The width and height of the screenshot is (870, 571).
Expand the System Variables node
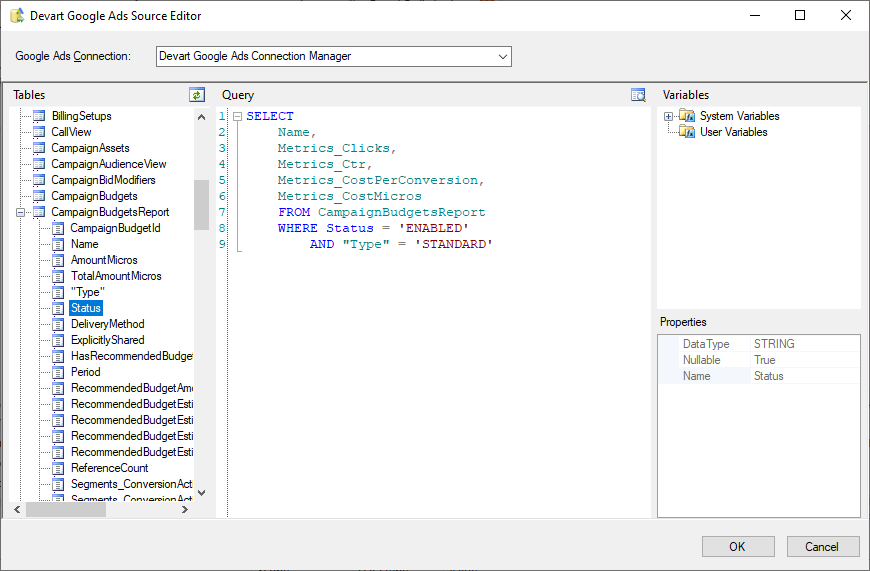[x=668, y=116]
